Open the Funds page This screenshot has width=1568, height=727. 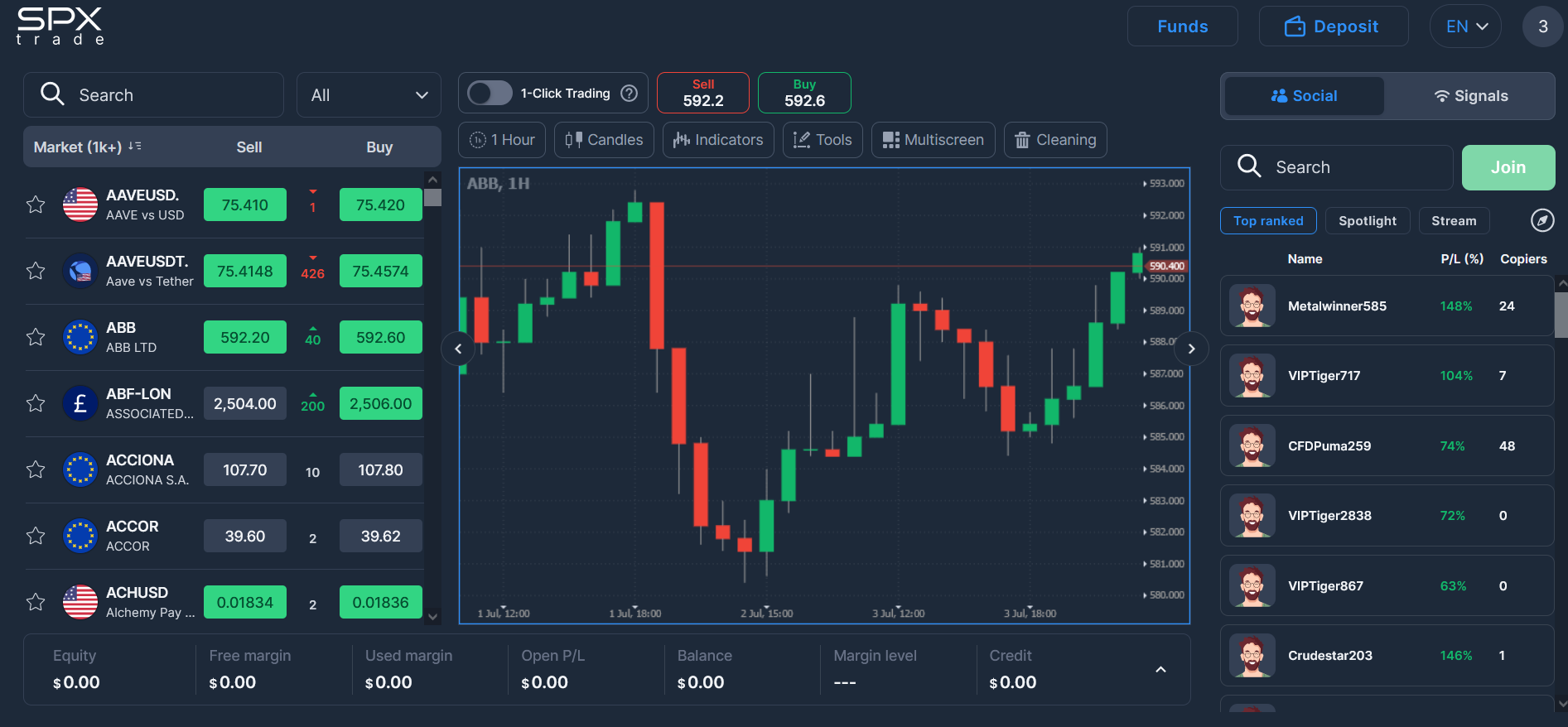tap(1182, 26)
